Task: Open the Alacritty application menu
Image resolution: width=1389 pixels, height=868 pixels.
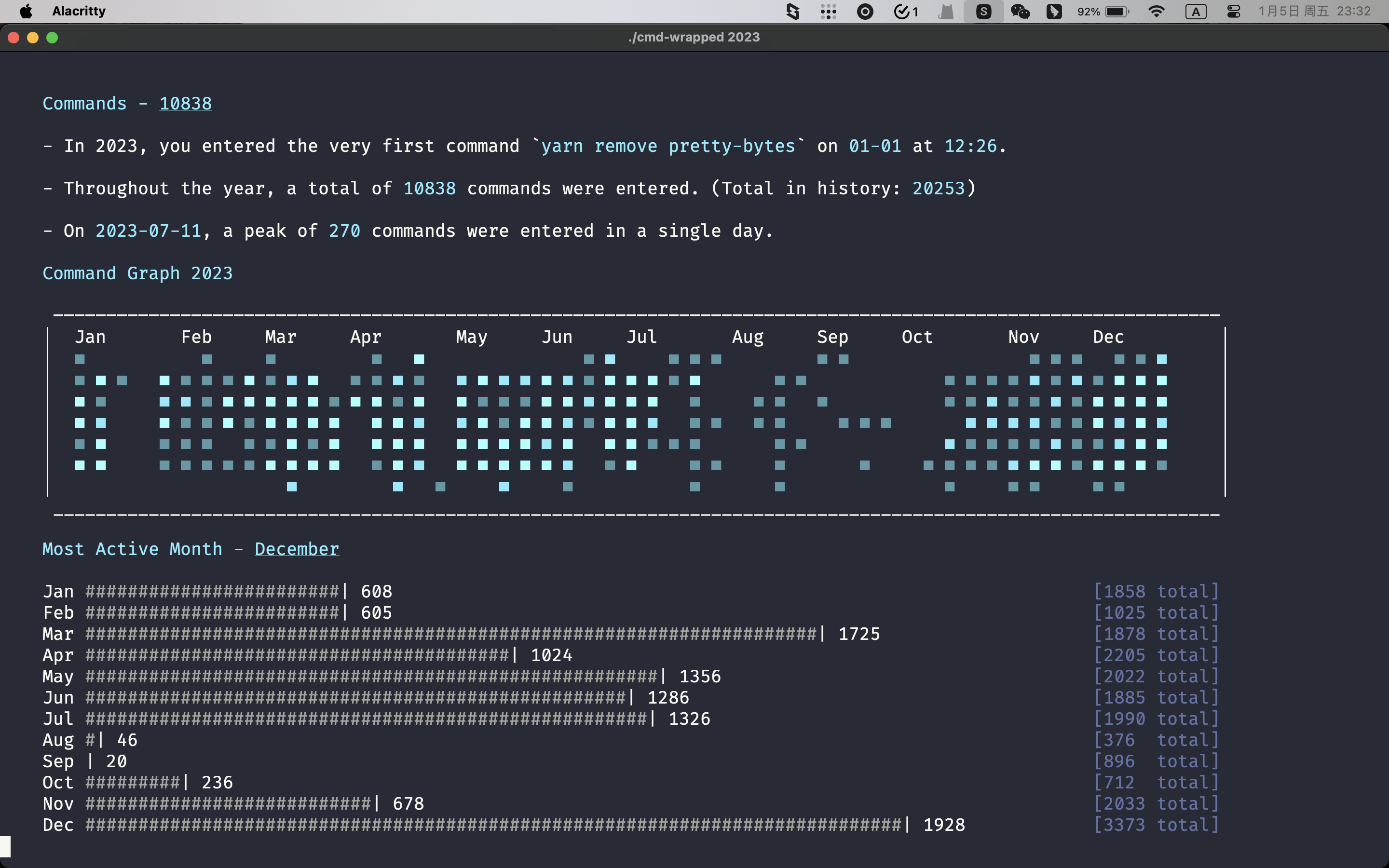Action: click(x=79, y=12)
